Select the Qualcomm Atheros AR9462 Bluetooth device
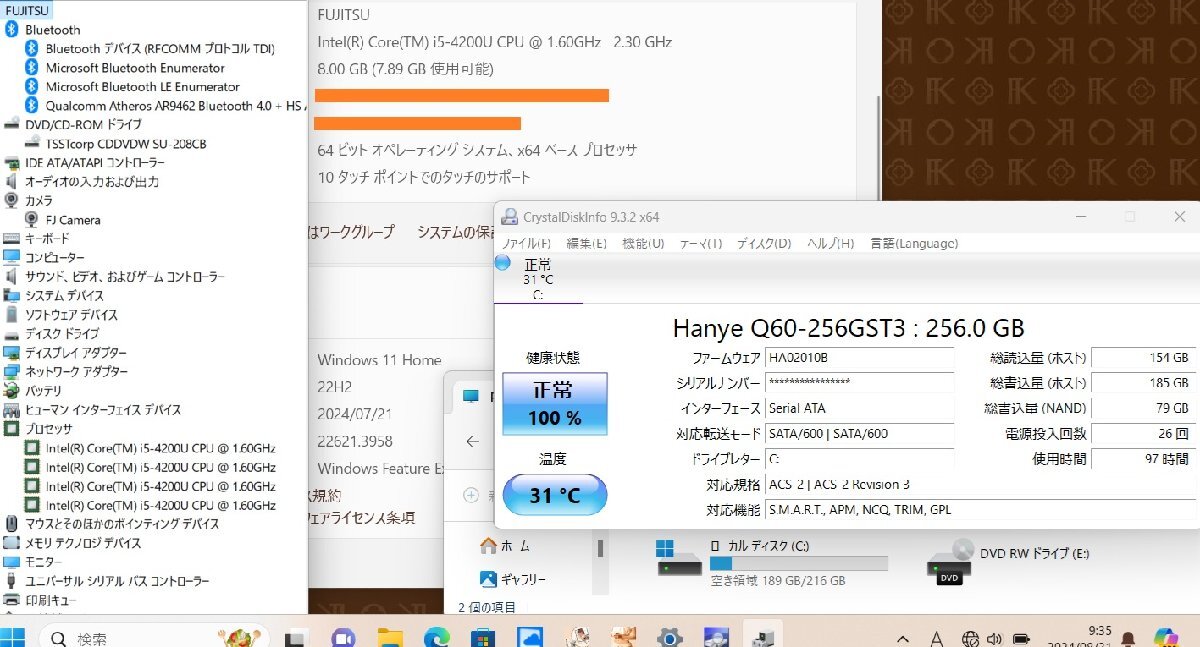 pos(176,106)
